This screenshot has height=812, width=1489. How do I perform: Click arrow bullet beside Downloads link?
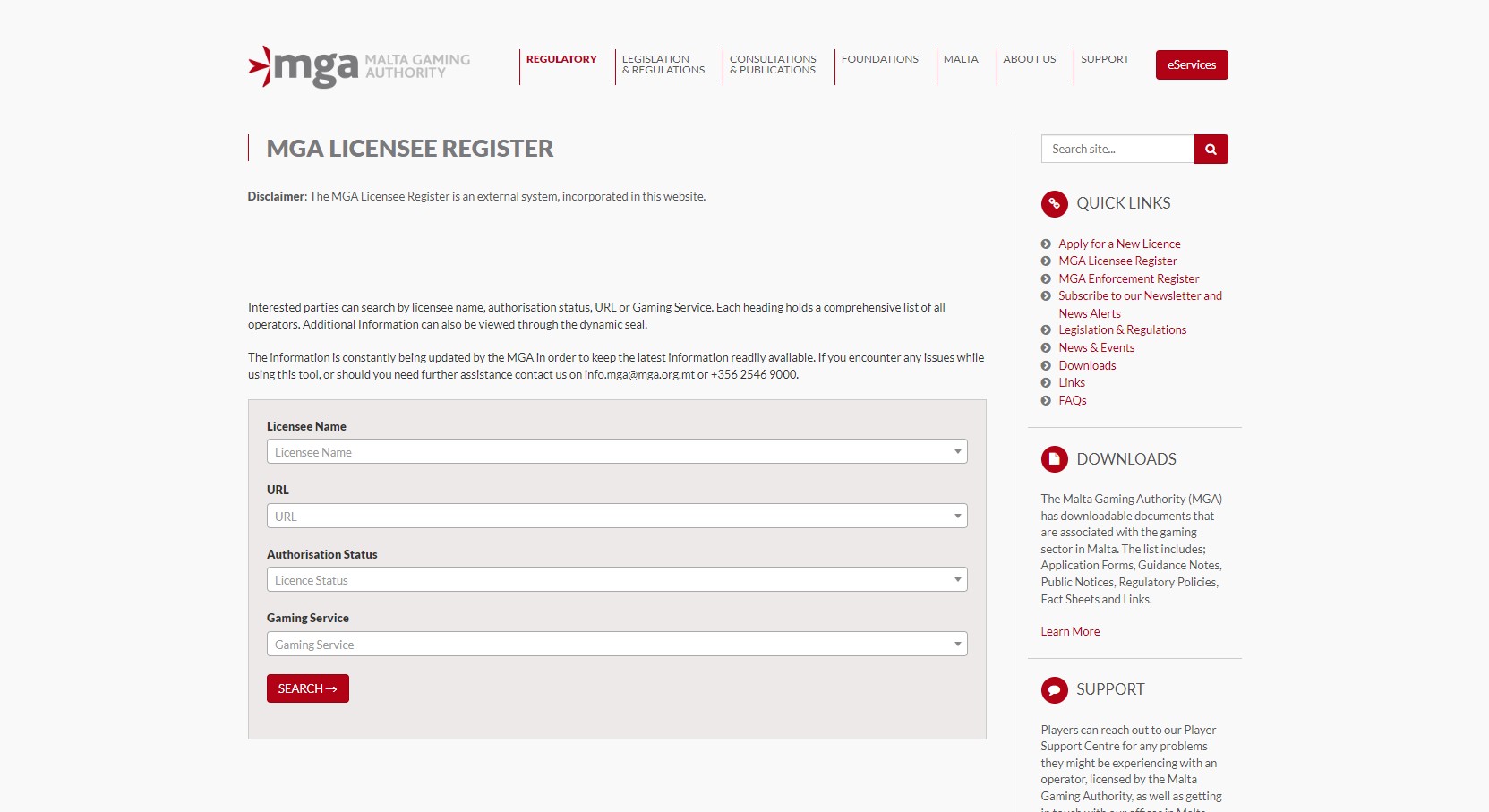point(1046,365)
